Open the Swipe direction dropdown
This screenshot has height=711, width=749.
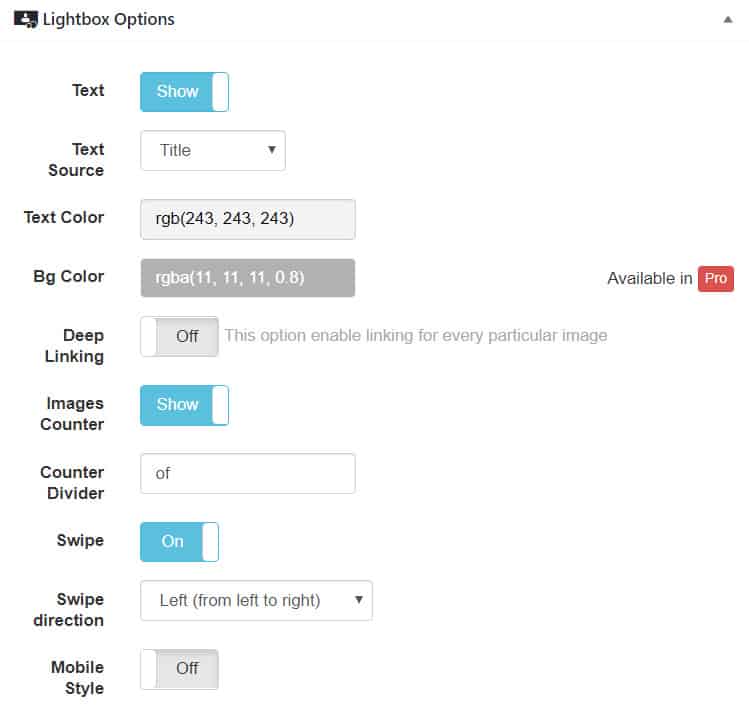pos(257,601)
